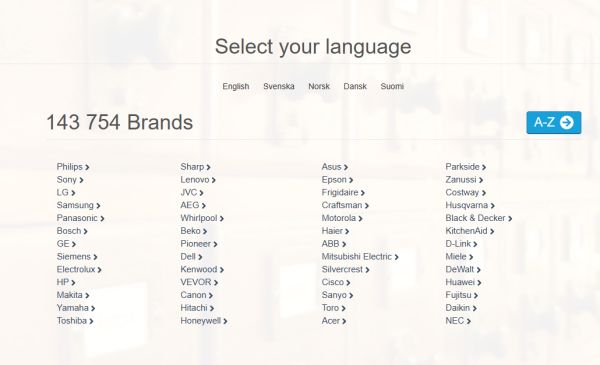Open the Whirlpool brand link

point(202,218)
